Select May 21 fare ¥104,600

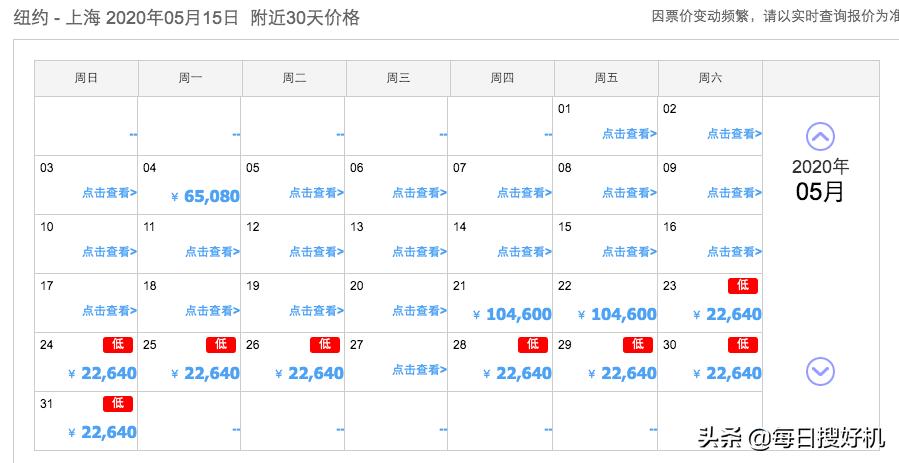coord(512,315)
